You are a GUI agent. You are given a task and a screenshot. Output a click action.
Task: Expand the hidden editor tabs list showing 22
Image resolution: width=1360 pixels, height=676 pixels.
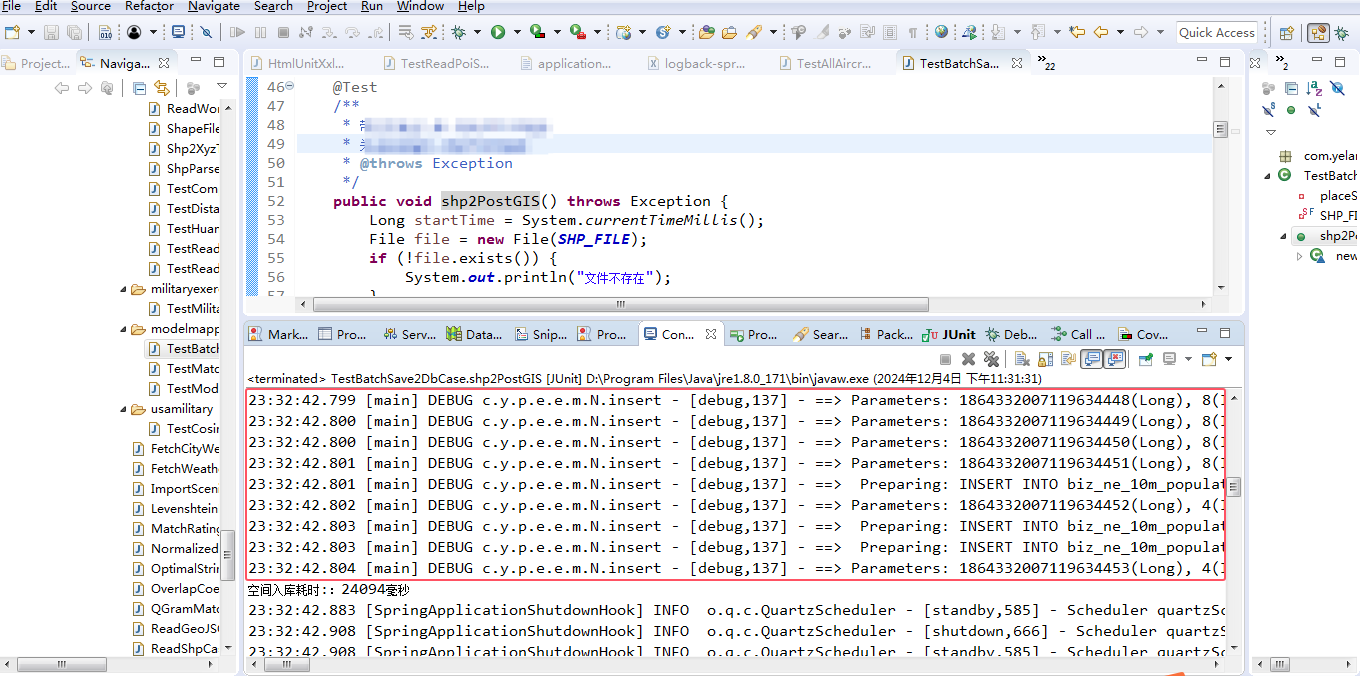coord(1046,63)
